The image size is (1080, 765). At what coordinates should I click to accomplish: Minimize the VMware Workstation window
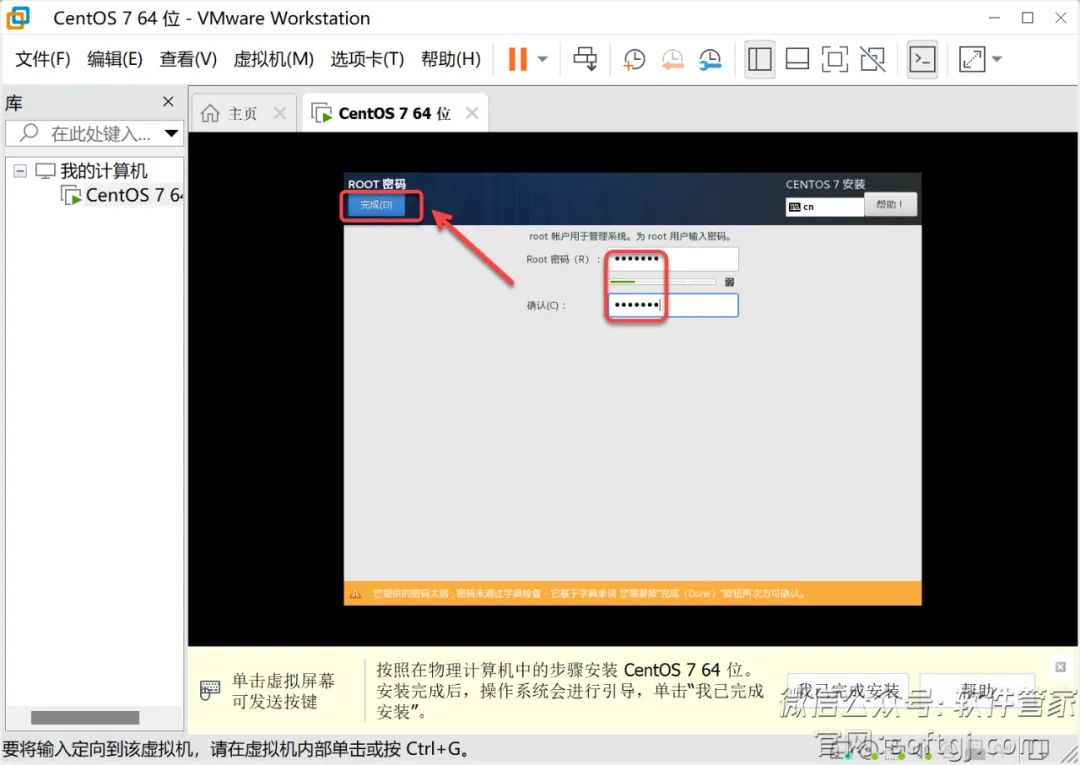994,18
